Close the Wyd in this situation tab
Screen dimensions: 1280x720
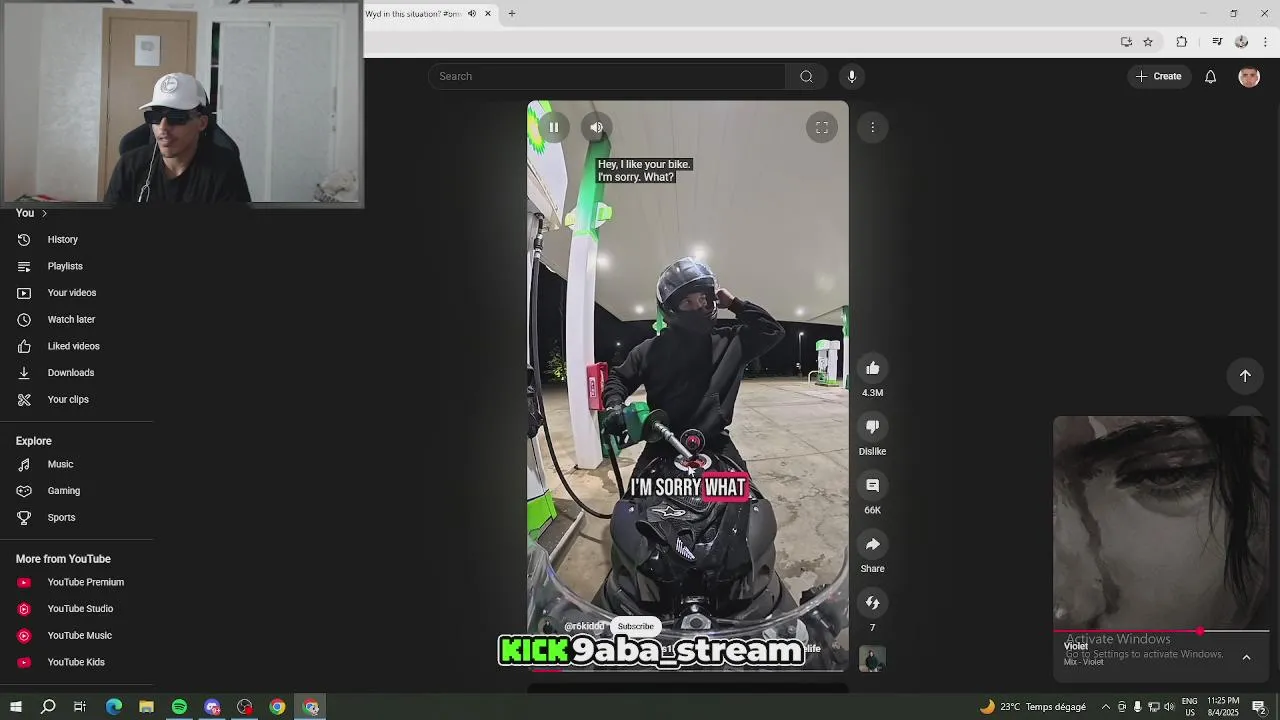pos(488,14)
